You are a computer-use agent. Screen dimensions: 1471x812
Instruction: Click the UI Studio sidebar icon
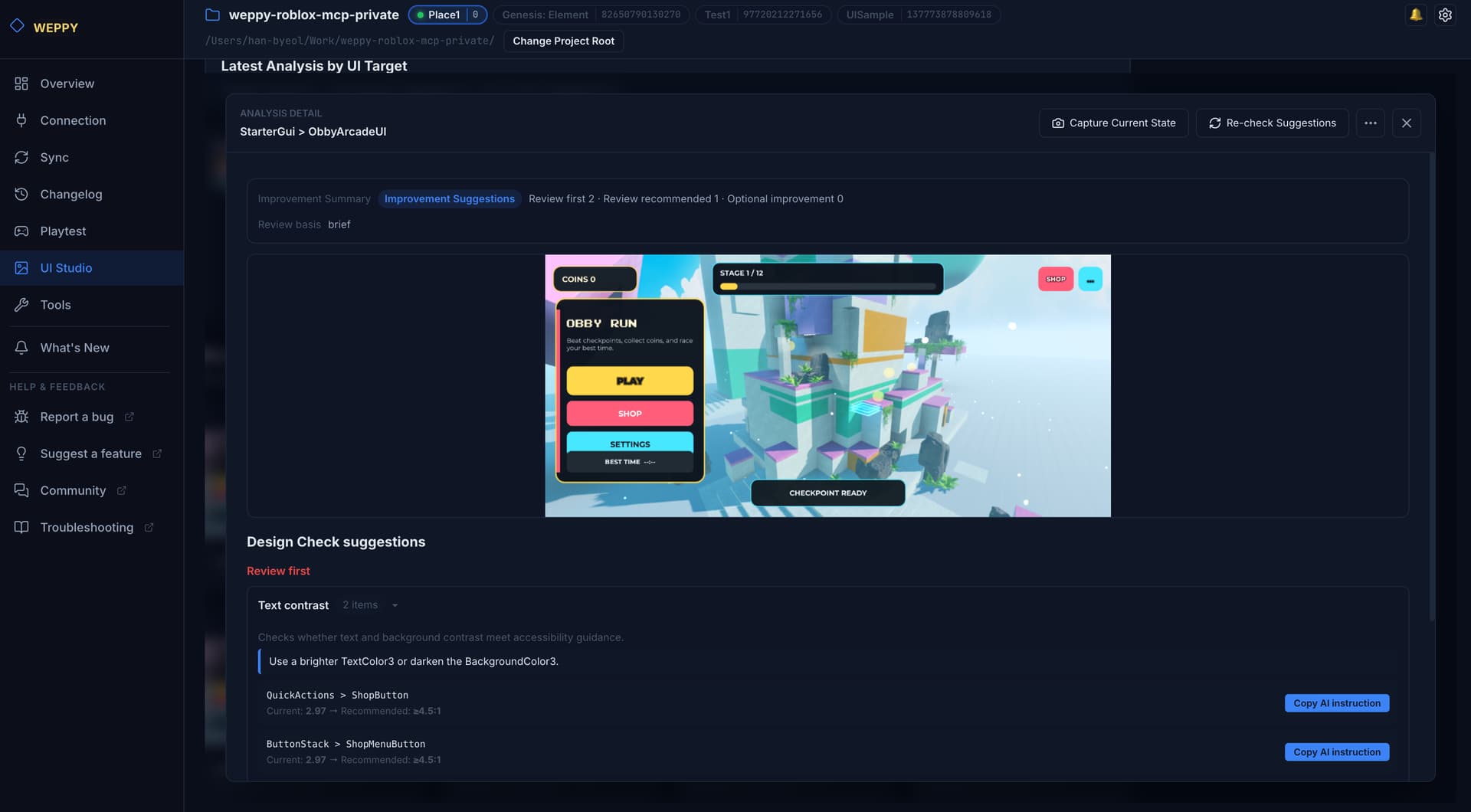click(21, 267)
